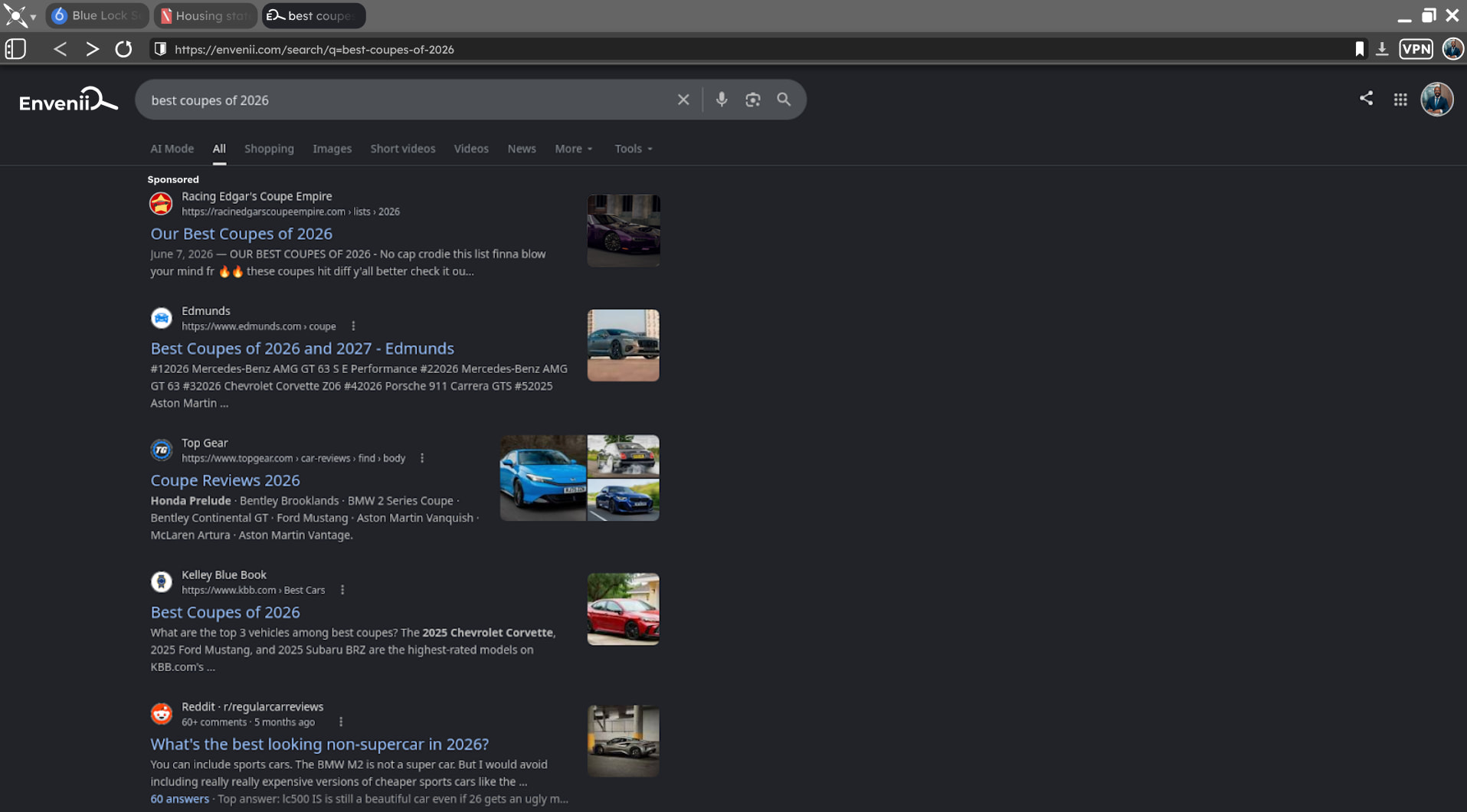This screenshot has width=1467, height=812.
Task: Click the Top Gear site favicon
Action: coord(161,450)
